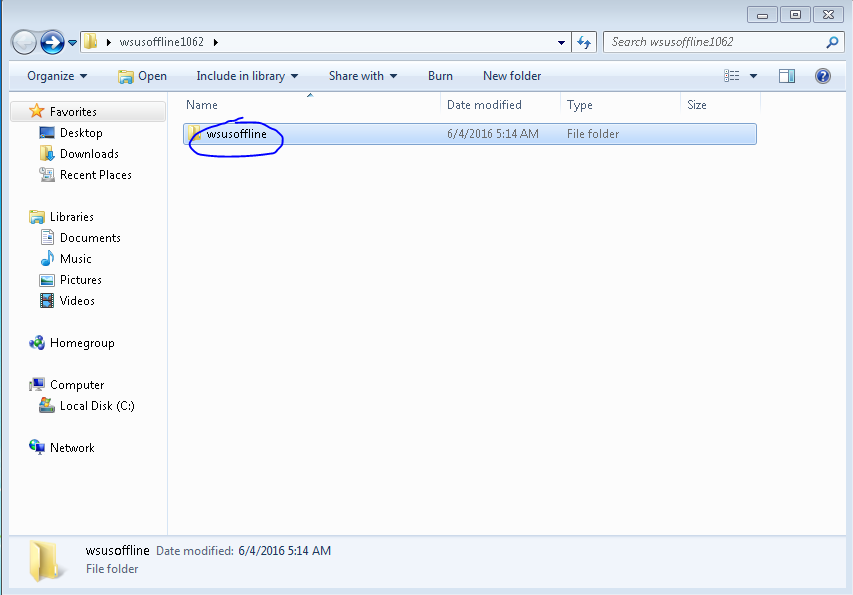The height and width of the screenshot is (595, 853).
Task: Open the Organize menu
Action: click(57, 76)
